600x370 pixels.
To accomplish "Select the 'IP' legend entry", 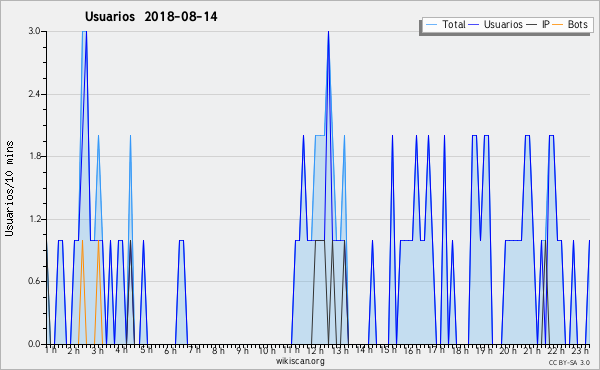I will coord(546,24).
